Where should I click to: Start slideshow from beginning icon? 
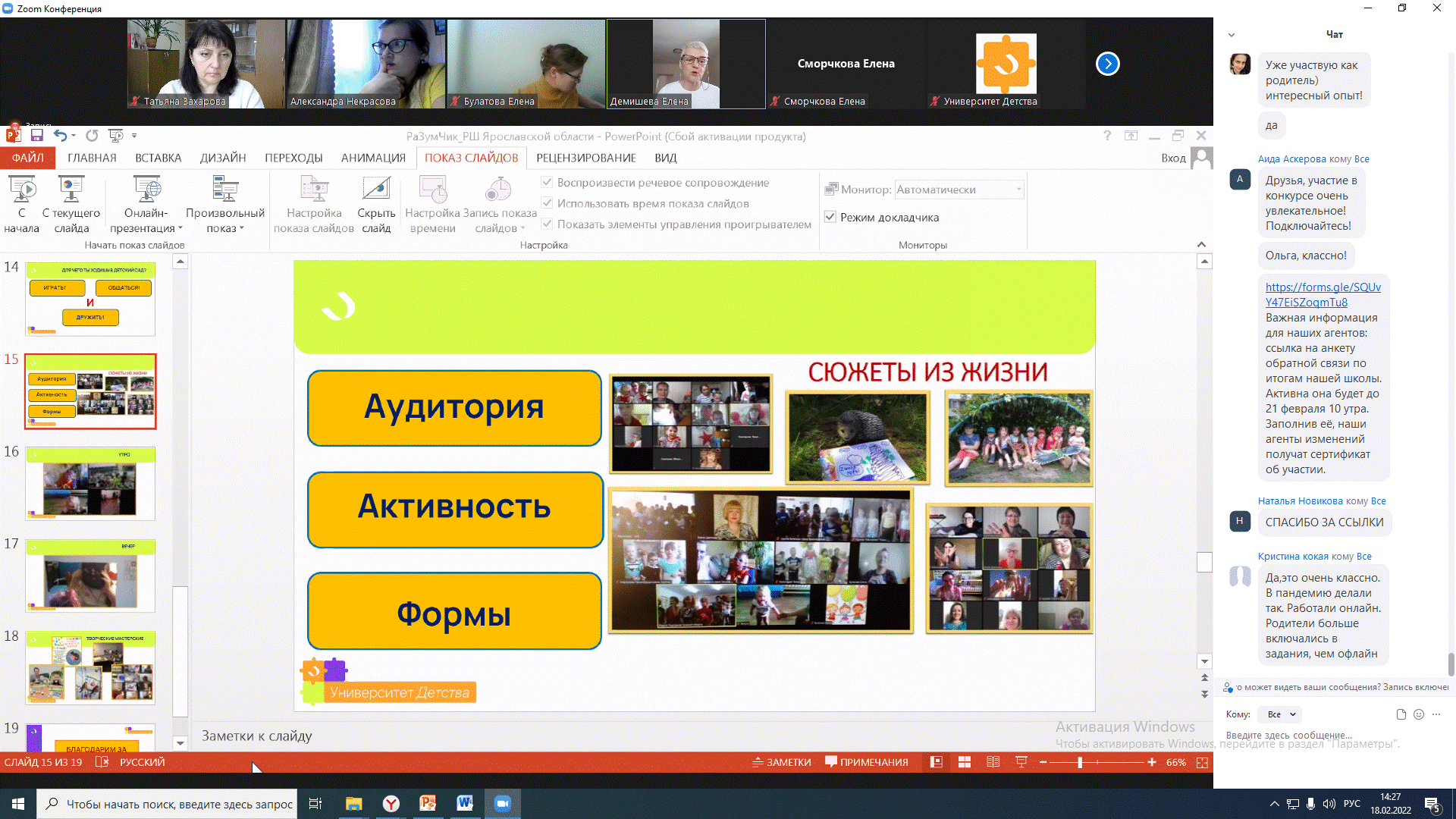pyautogui.click(x=21, y=205)
